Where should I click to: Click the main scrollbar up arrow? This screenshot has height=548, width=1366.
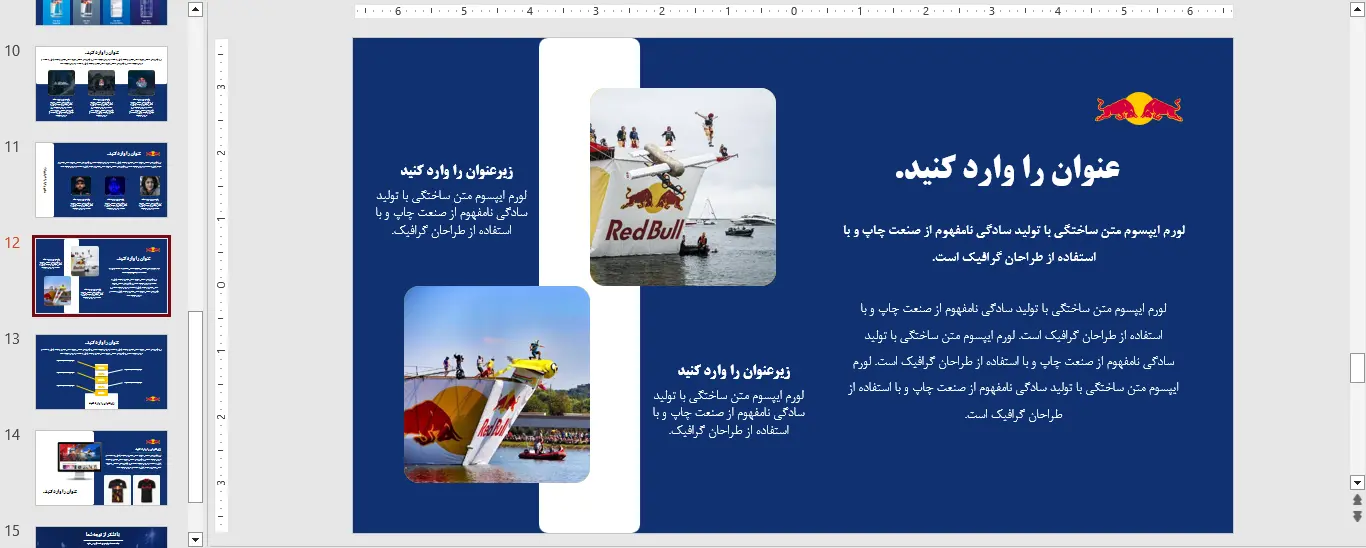(1357, 10)
